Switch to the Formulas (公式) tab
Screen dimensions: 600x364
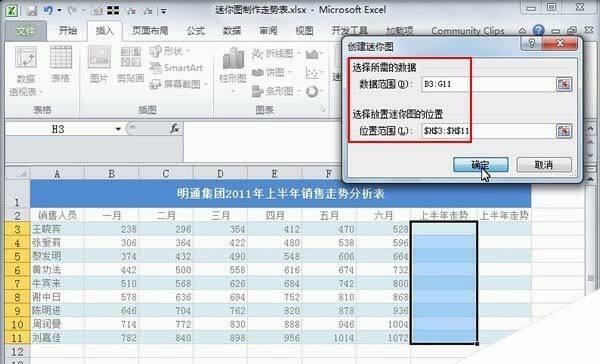point(196,31)
